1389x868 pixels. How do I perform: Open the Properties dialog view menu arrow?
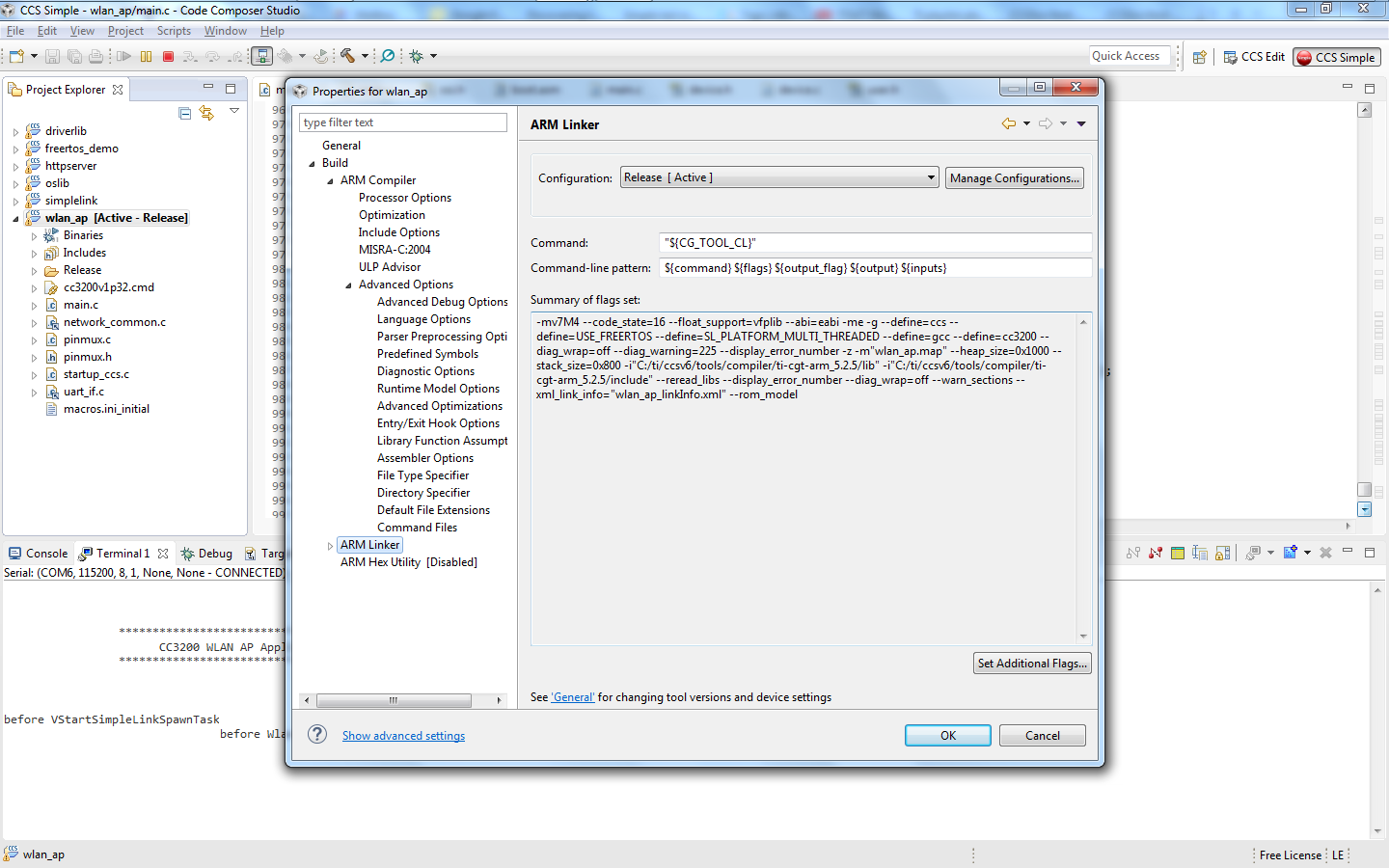click(x=1081, y=123)
